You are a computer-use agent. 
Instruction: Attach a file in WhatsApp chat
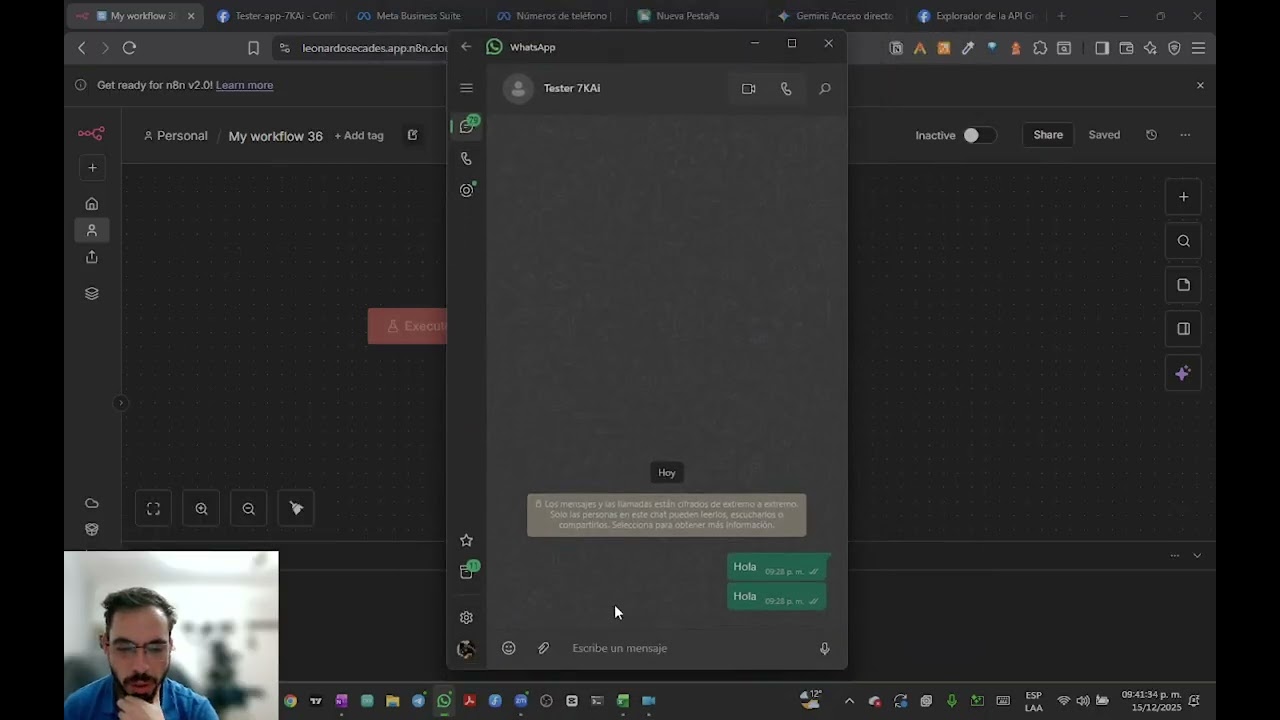click(x=543, y=648)
